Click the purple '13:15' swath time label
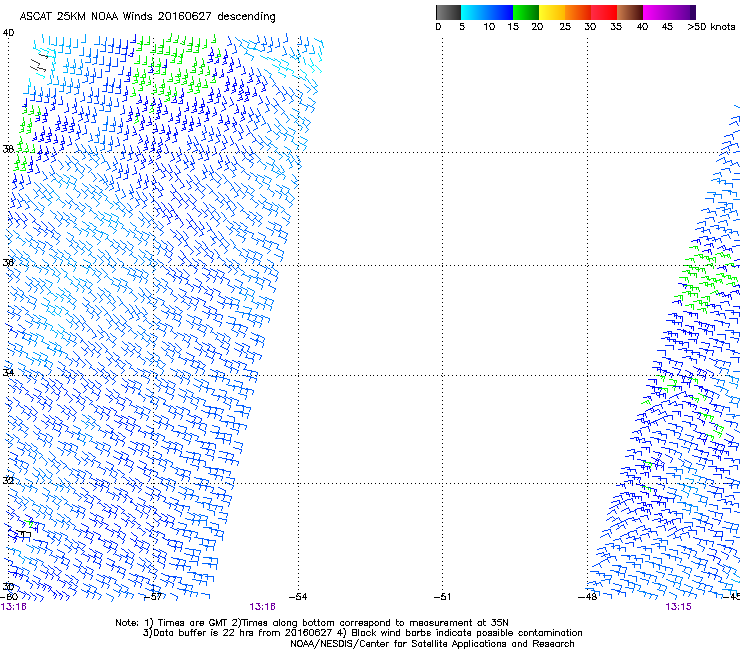The height and width of the screenshot is (650, 740). [x=678, y=607]
